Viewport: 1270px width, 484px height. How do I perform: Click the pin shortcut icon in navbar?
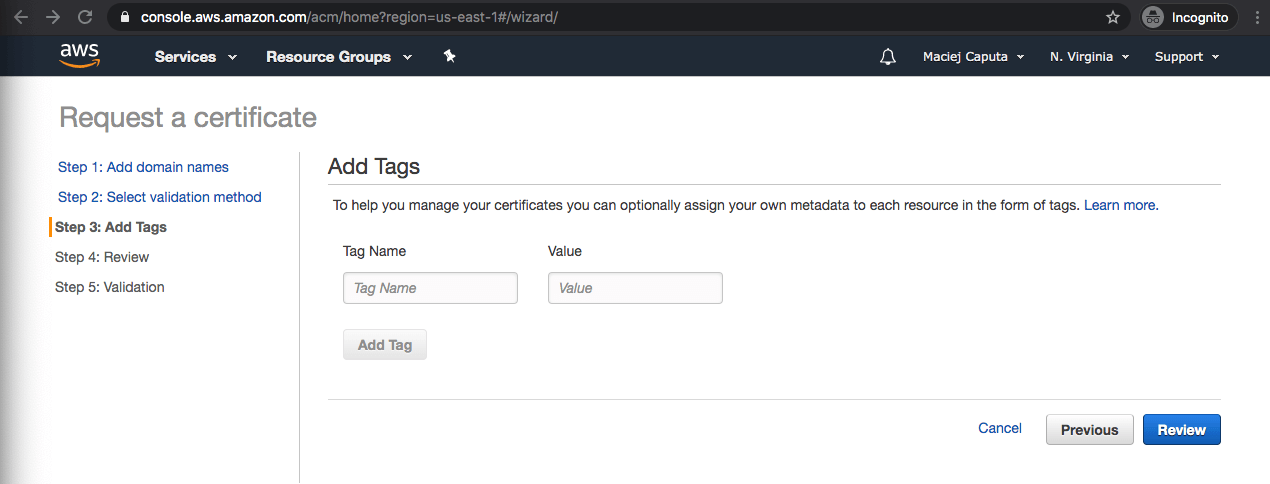click(449, 57)
